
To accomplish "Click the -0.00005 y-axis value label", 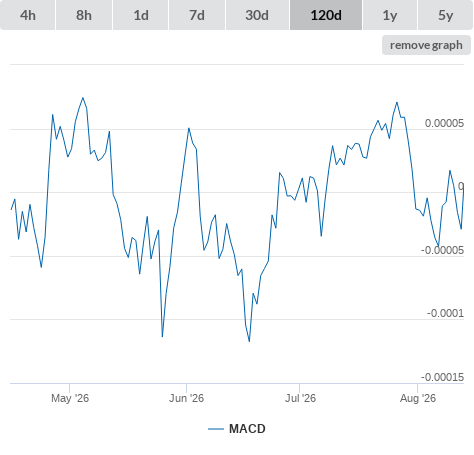I will pos(442,250).
